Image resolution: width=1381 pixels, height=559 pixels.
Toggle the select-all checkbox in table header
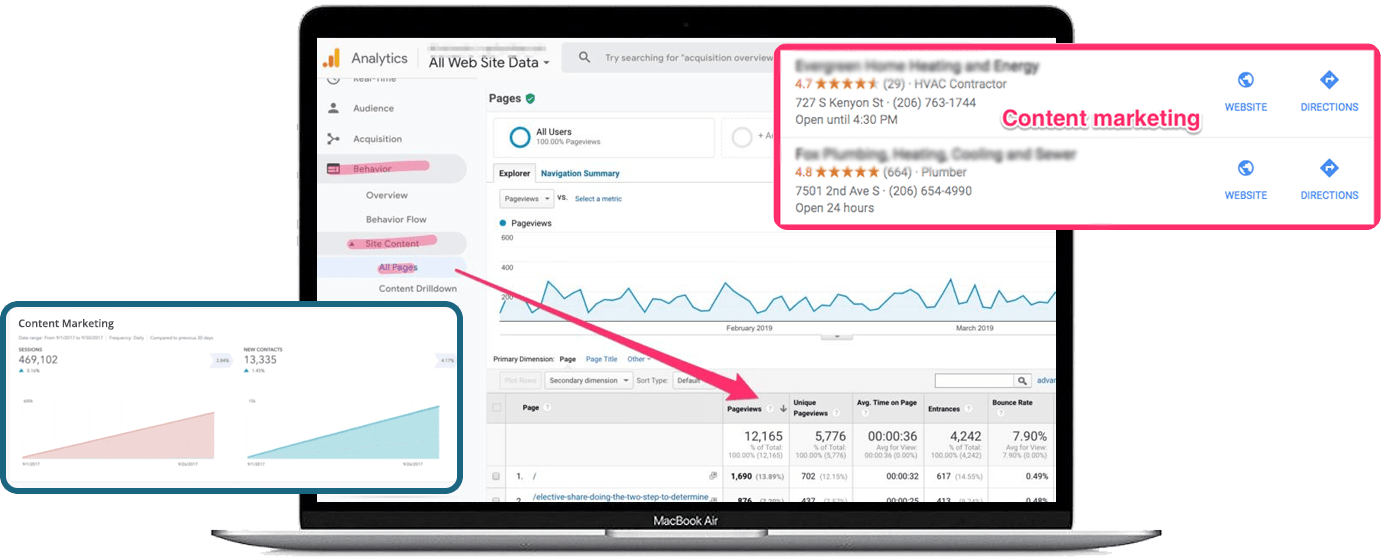coord(496,408)
